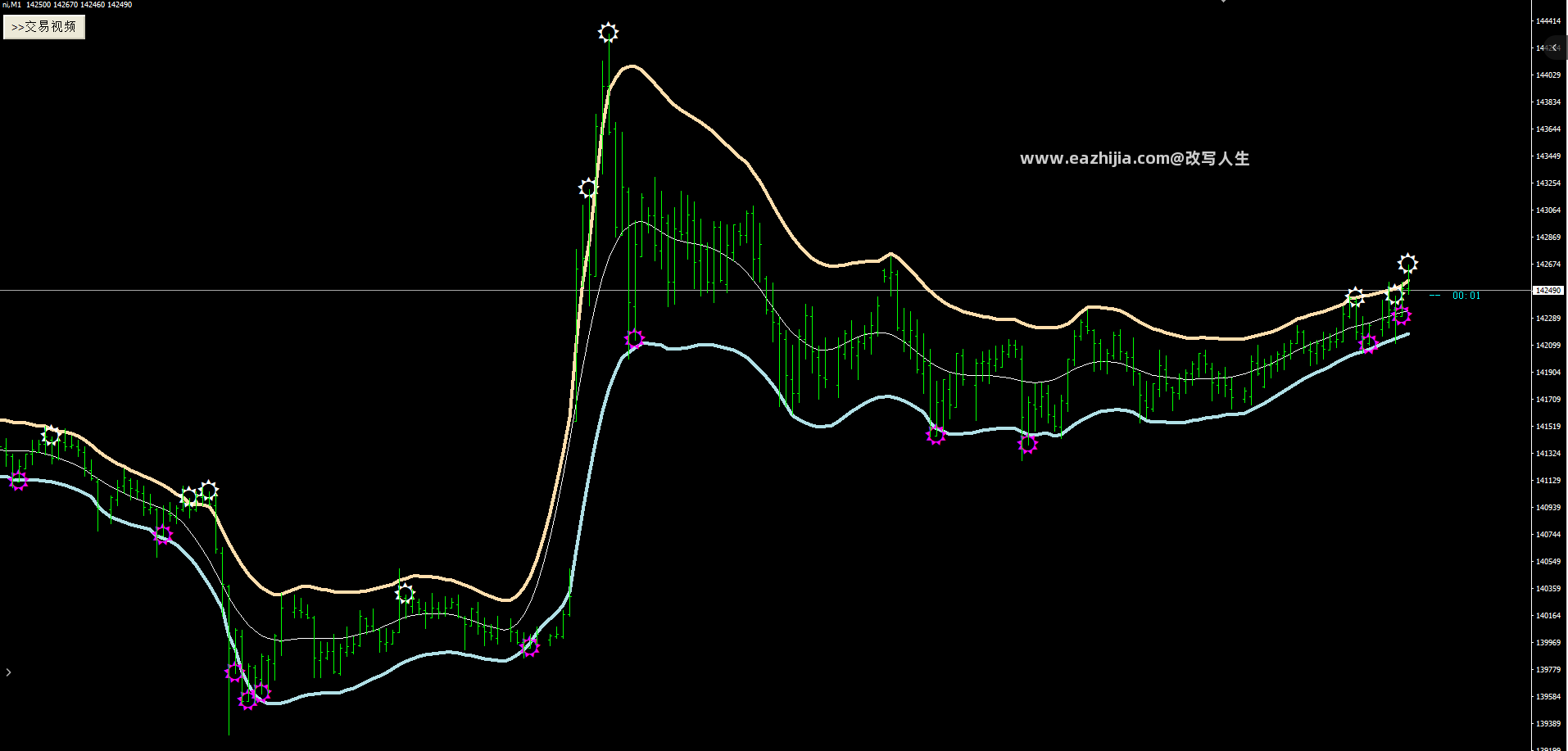Click the 141904 price axis label

pos(1548,372)
